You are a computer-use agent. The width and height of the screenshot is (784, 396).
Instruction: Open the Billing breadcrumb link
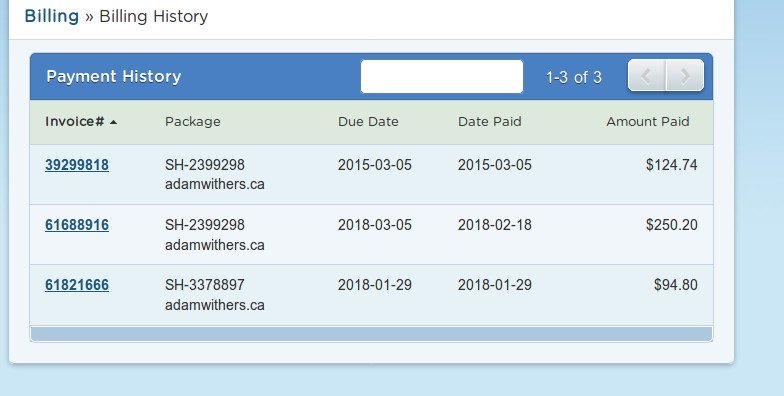tap(52, 16)
